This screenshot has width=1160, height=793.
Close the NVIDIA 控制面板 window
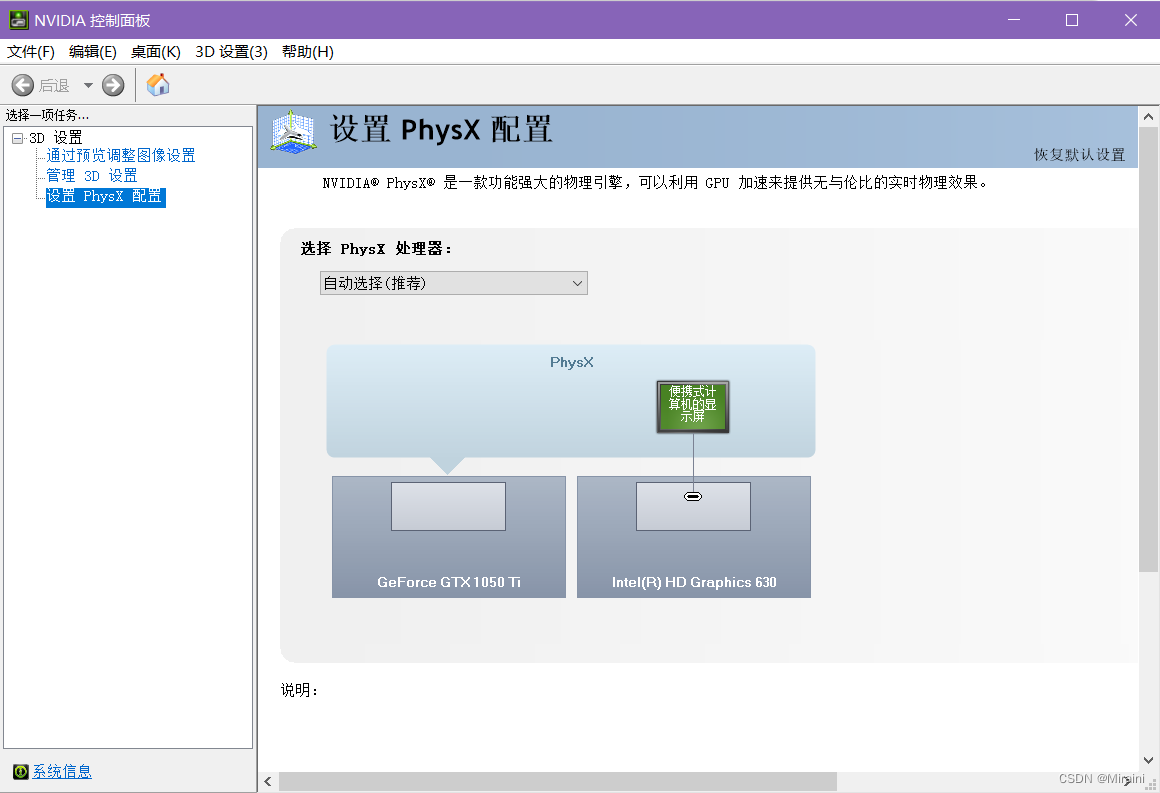[1130, 20]
